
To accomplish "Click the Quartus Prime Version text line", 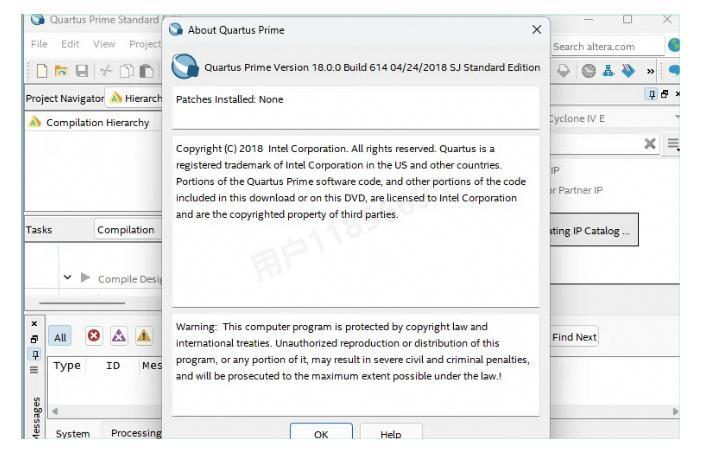I will point(372,67).
